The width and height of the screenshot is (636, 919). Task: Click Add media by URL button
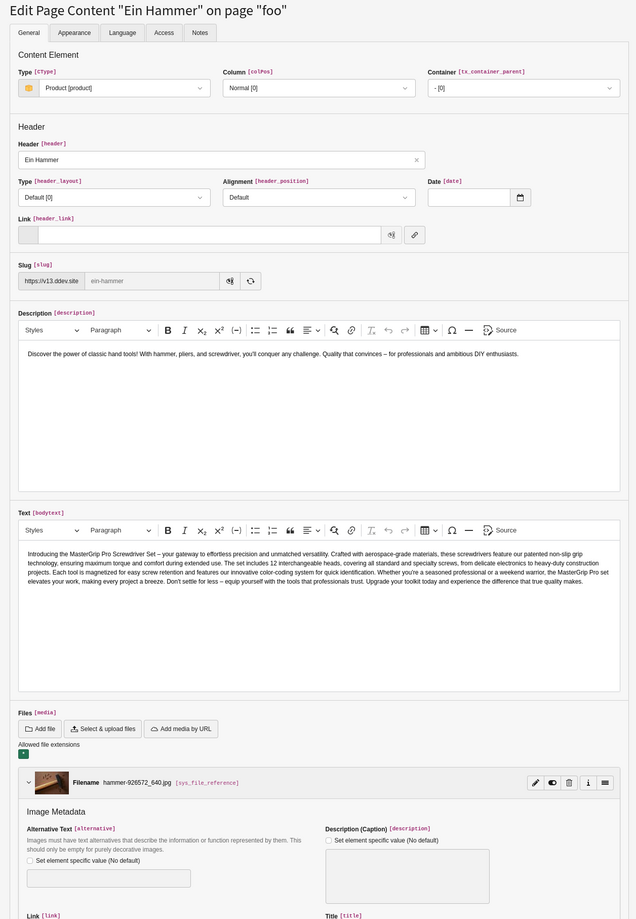181,729
